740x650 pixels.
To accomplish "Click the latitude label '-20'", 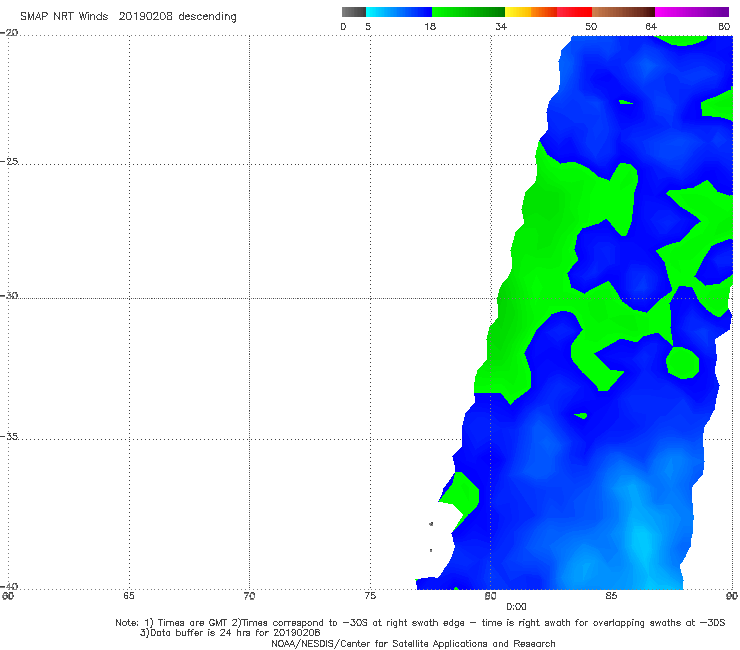I will pos(9,33).
